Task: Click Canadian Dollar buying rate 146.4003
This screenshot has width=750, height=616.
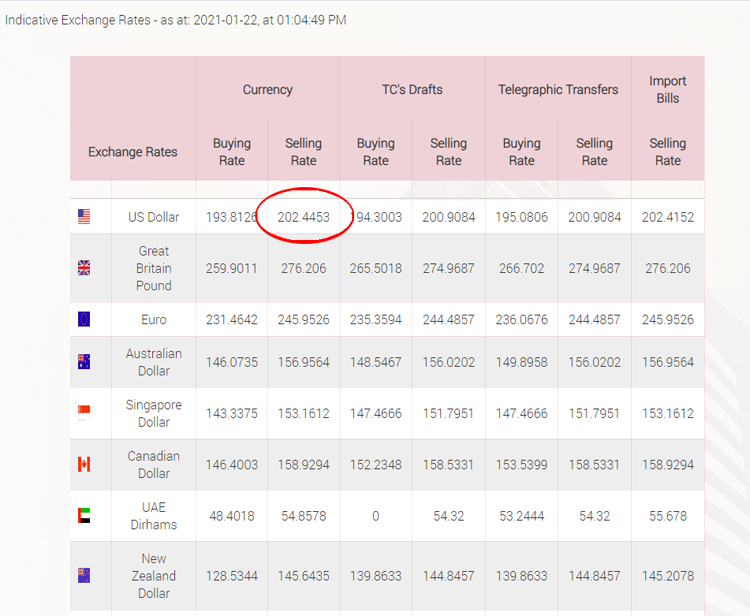Action: pos(232,464)
